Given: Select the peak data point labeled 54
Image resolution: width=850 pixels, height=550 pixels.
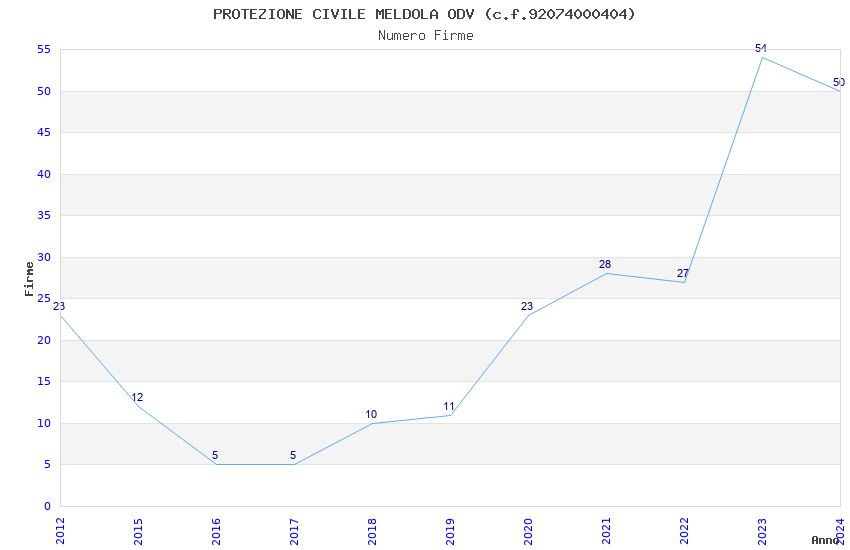Looking at the screenshot, I should [x=762, y=57].
